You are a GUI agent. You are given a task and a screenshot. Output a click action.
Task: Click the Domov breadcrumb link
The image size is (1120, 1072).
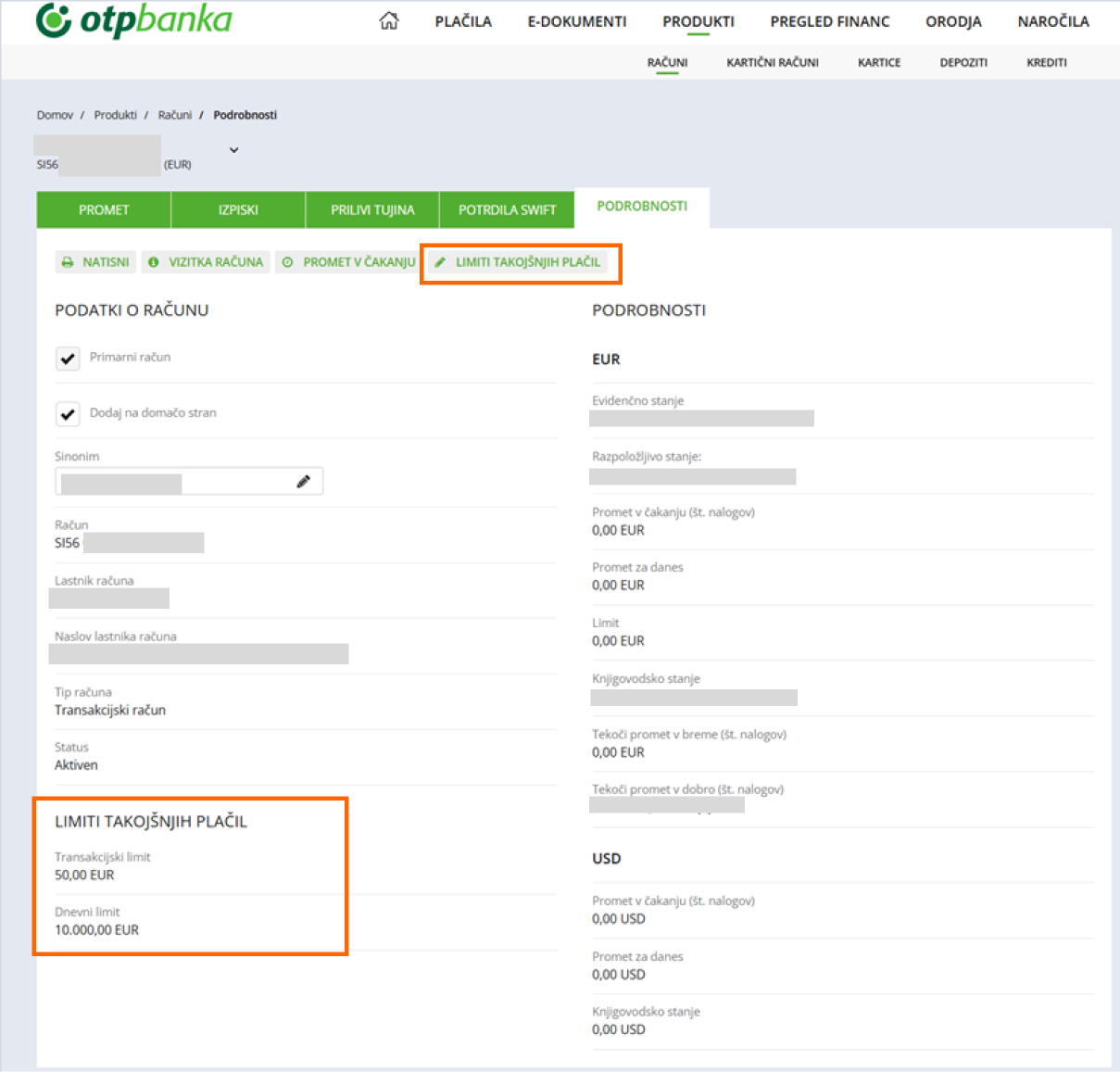[55, 115]
